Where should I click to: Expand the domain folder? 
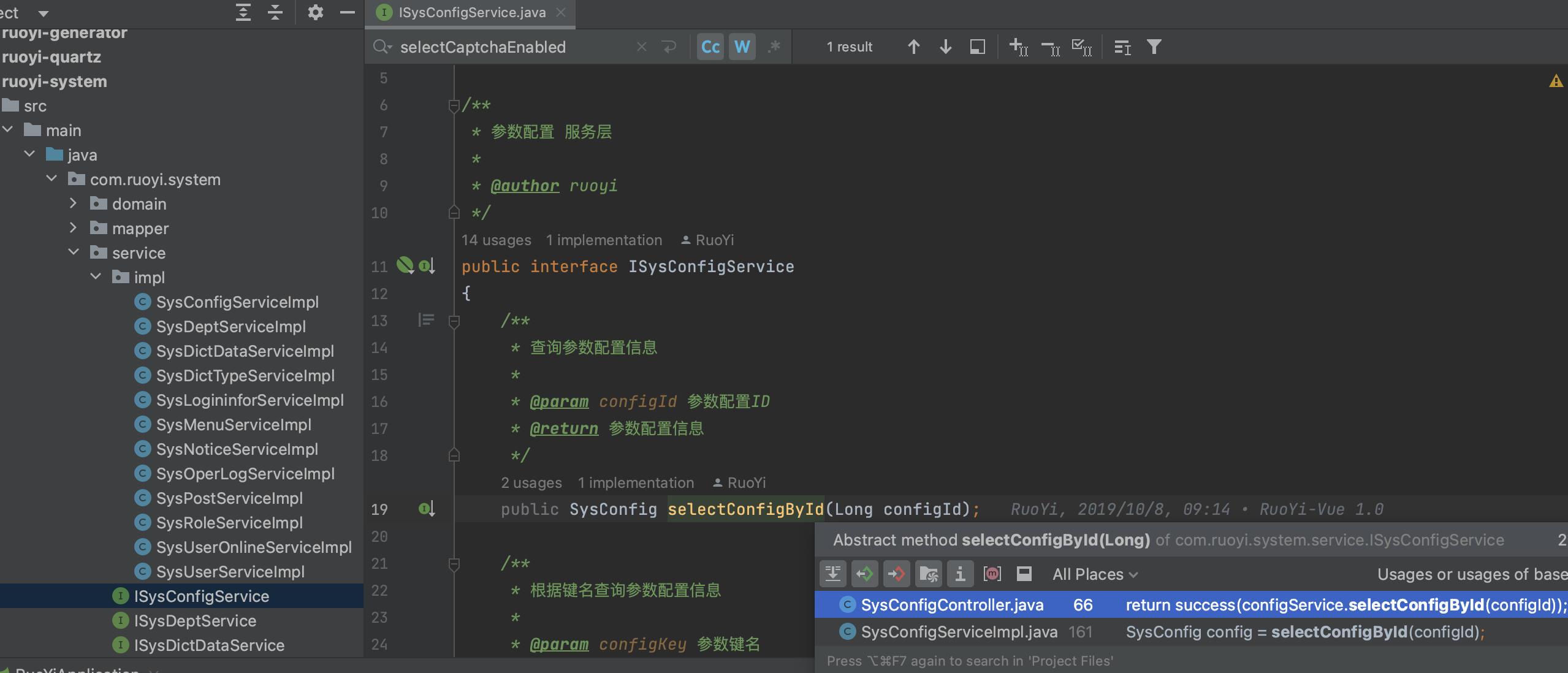coord(73,203)
